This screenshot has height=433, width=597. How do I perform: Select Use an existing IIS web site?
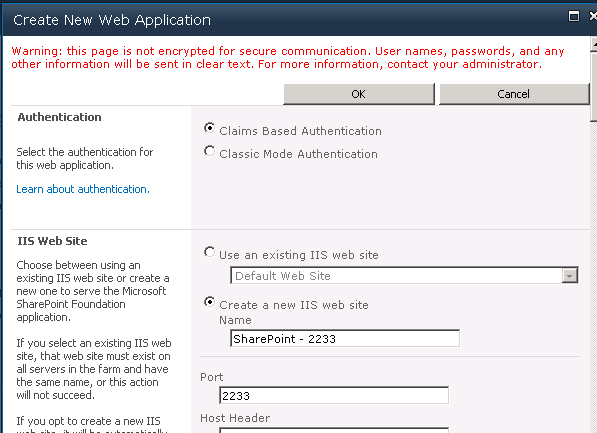(x=209, y=252)
